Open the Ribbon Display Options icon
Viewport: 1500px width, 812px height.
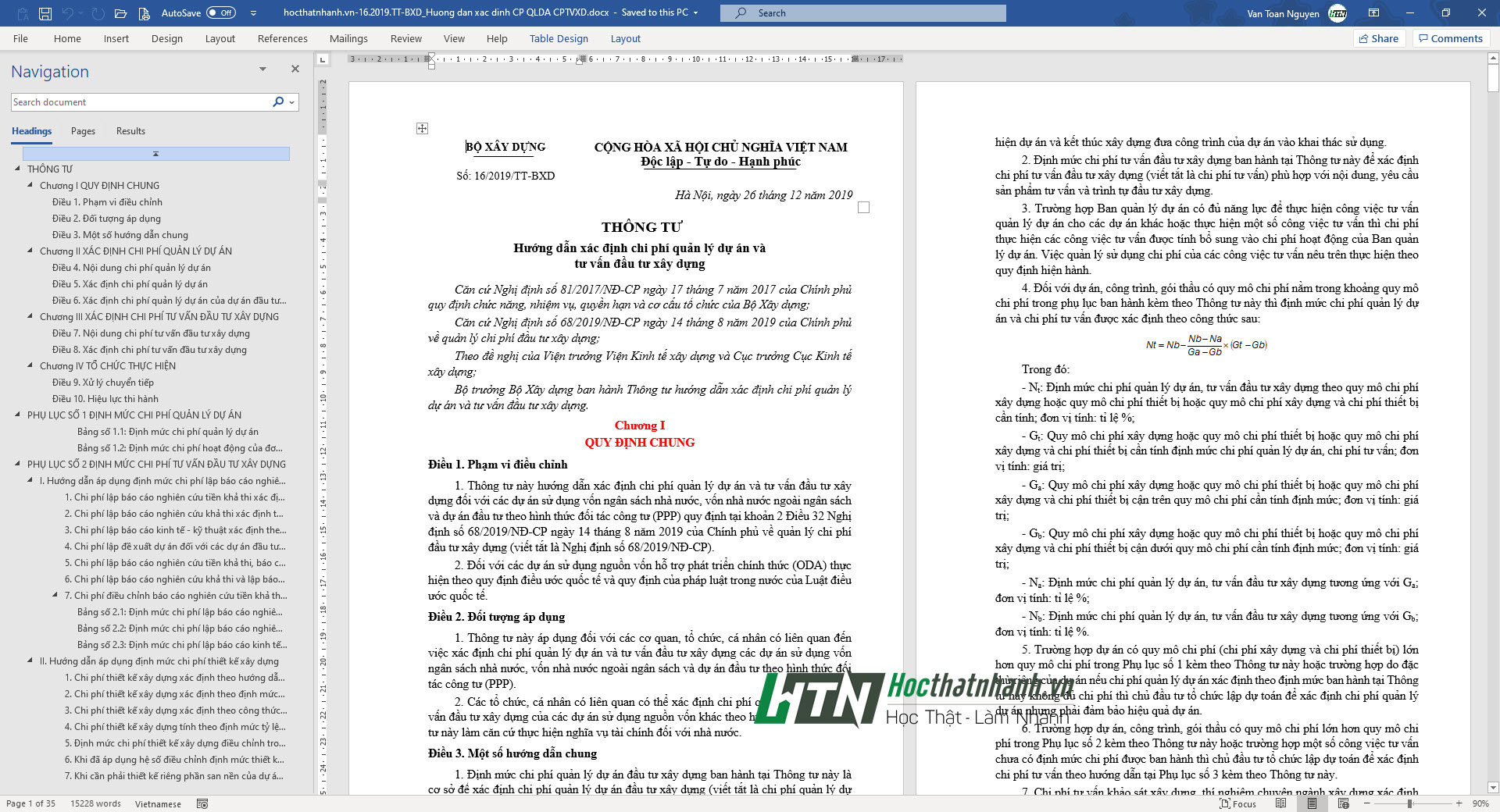point(1373,13)
